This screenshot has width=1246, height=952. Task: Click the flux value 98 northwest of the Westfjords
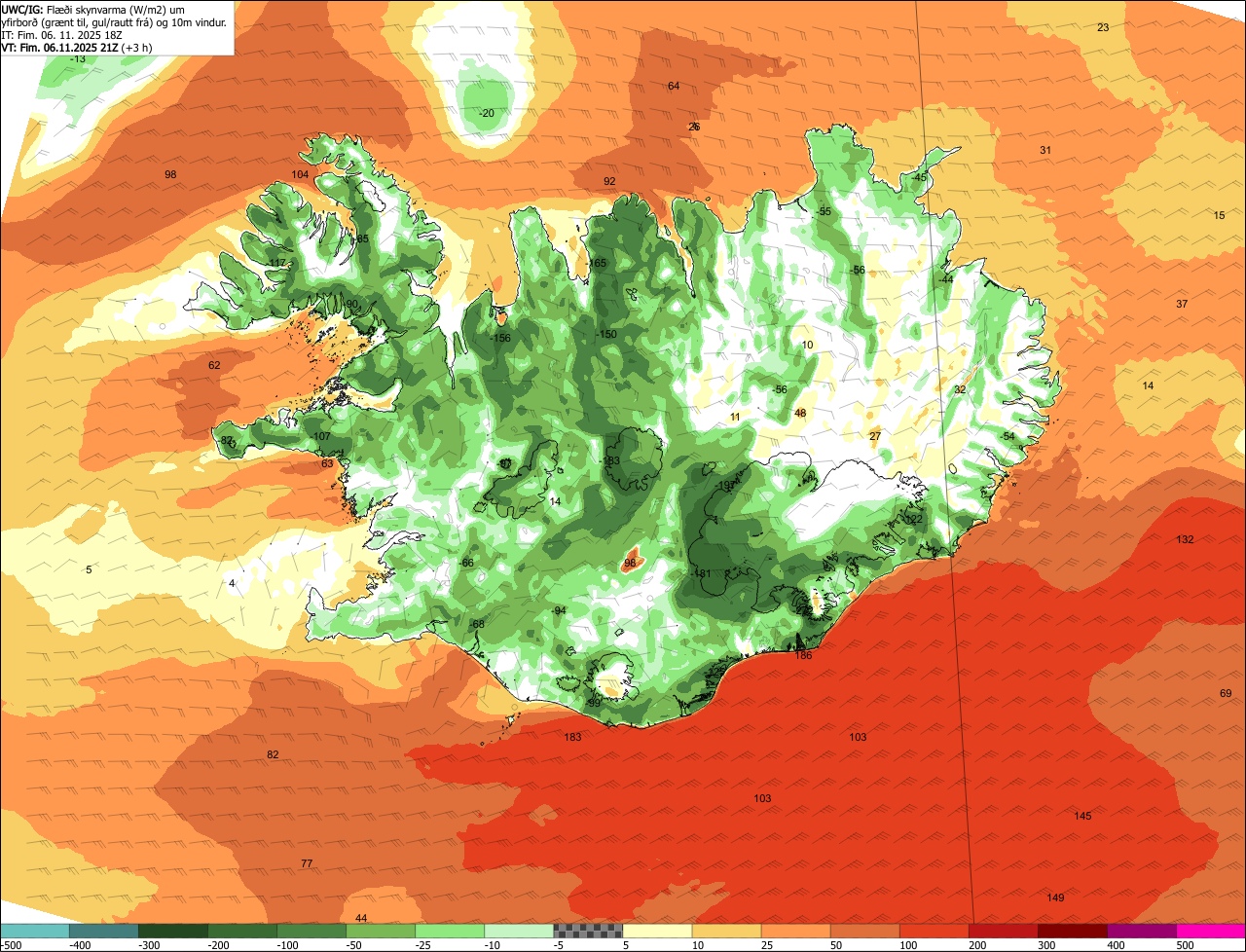click(170, 175)
